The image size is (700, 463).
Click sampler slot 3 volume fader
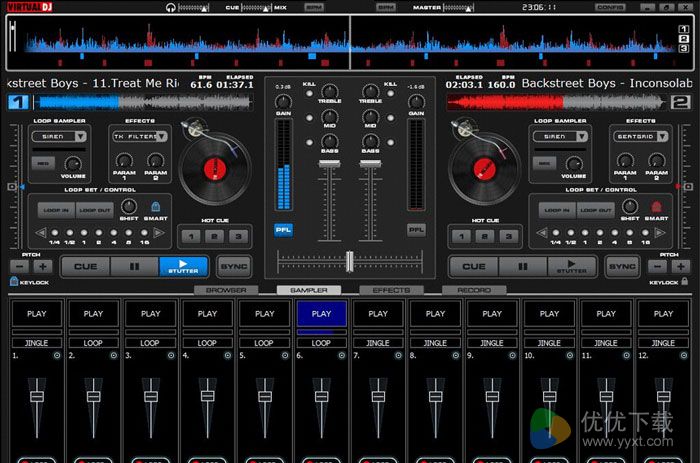[x=150, y=396]
